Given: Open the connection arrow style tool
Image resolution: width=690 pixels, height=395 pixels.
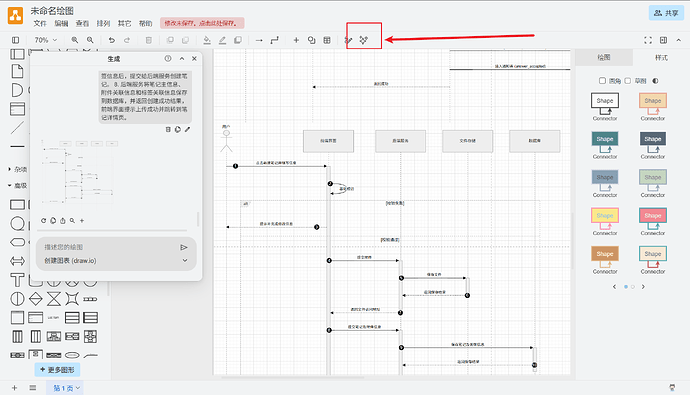Looking at the screenshot, I should (x=259, y=40).
